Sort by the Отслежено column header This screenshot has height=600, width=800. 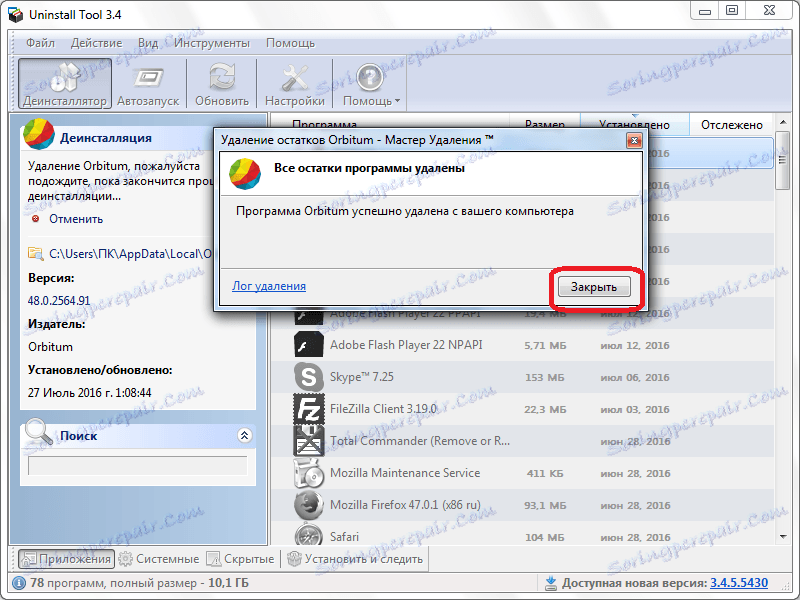tap(732, 124)
